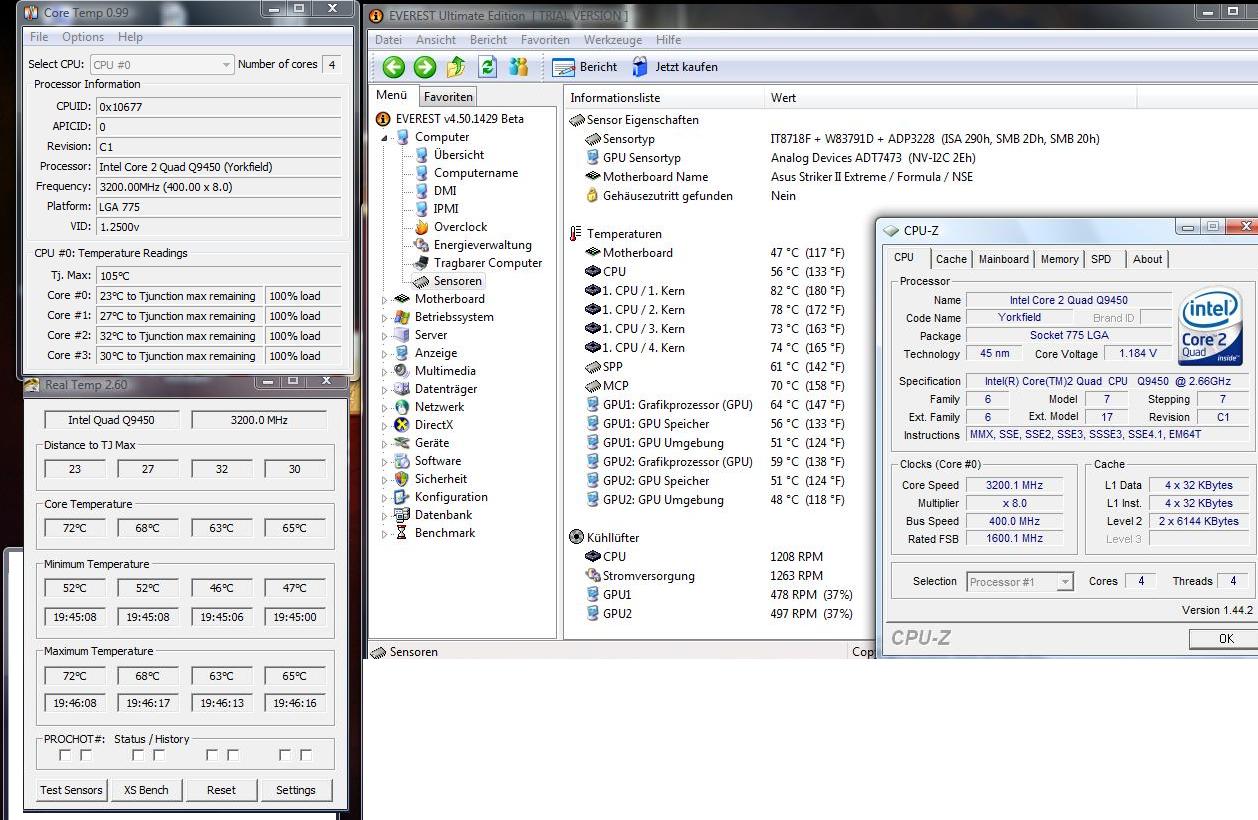Image resolution: width=1258 pixels, height=820 pixels.
Task: Click the green Forward arrow in EVEREST toolbar
Action: coord(425,67)
